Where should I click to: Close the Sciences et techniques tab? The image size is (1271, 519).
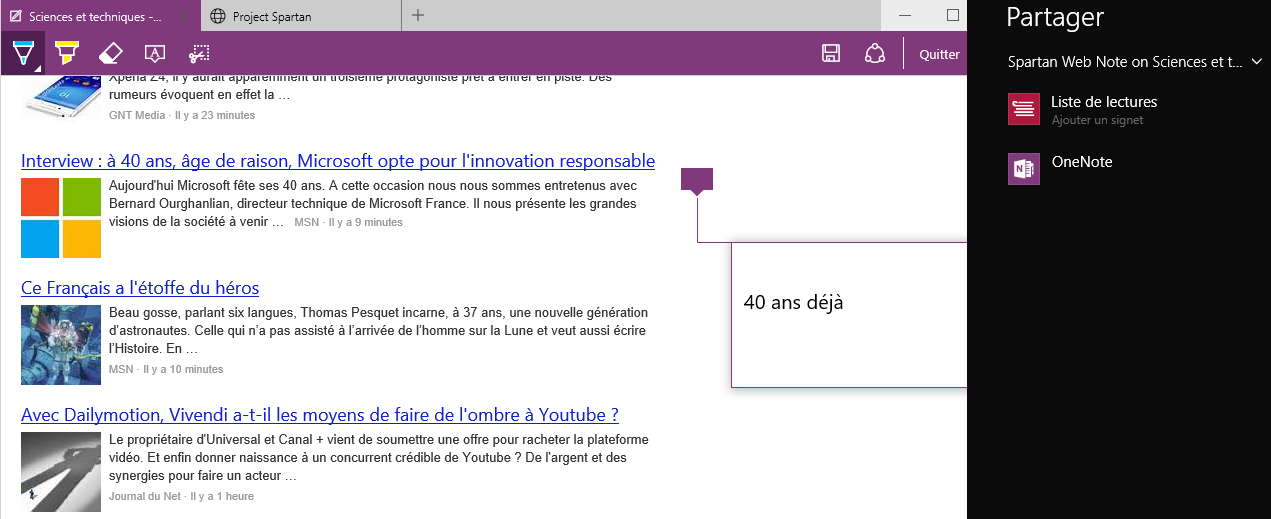click(182, 16)
